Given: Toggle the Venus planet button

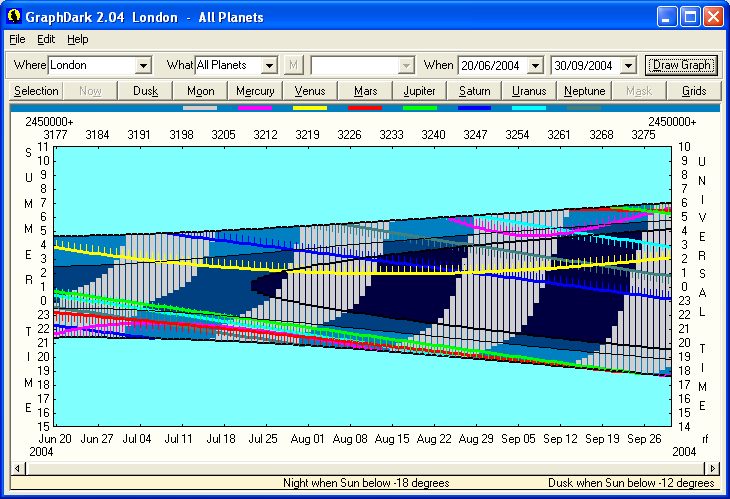Looking at the screenshot, I should click(x=310, y=91).
